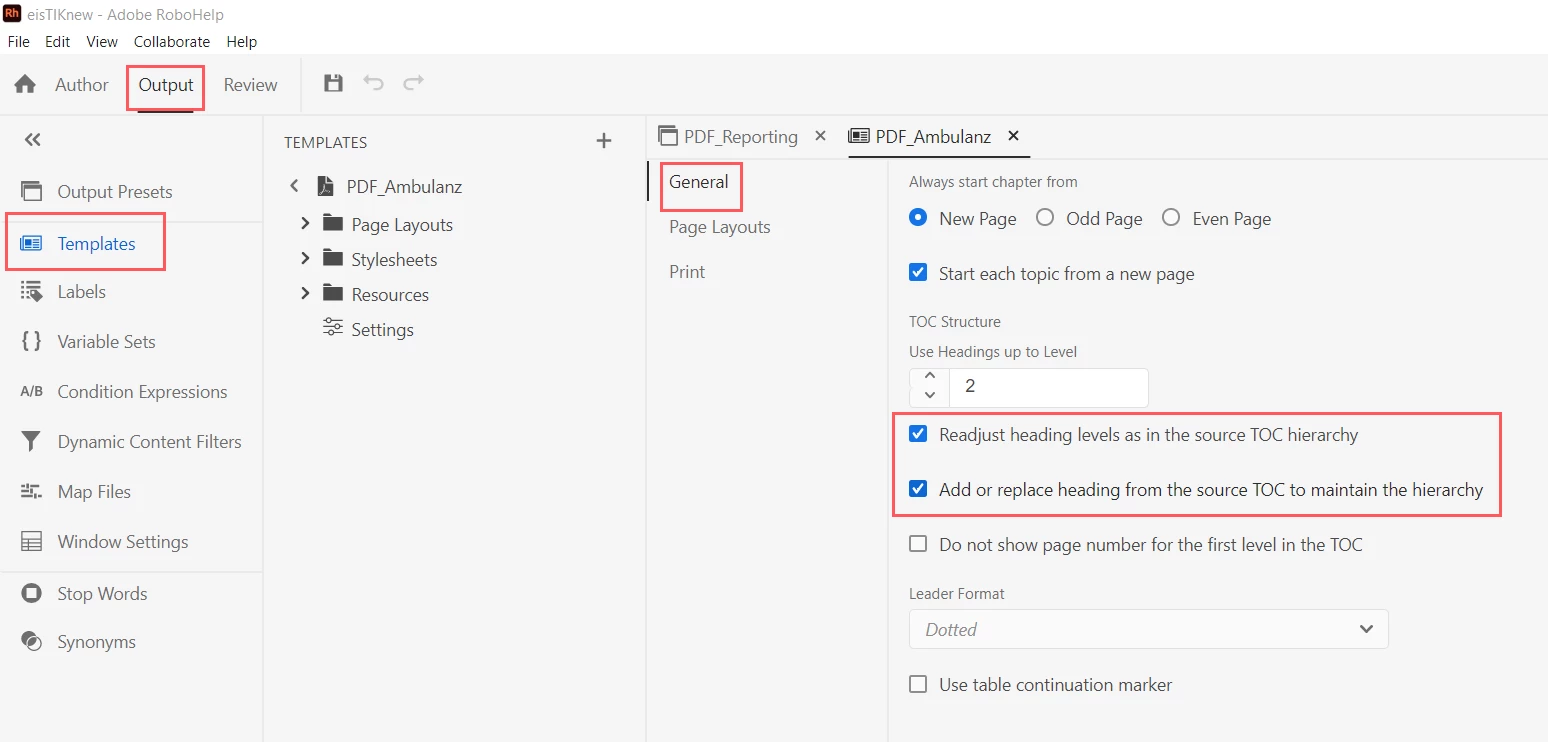Toggle Start each topic from new page
Screen dimensions: 1548x742
[x=918, y=273]
